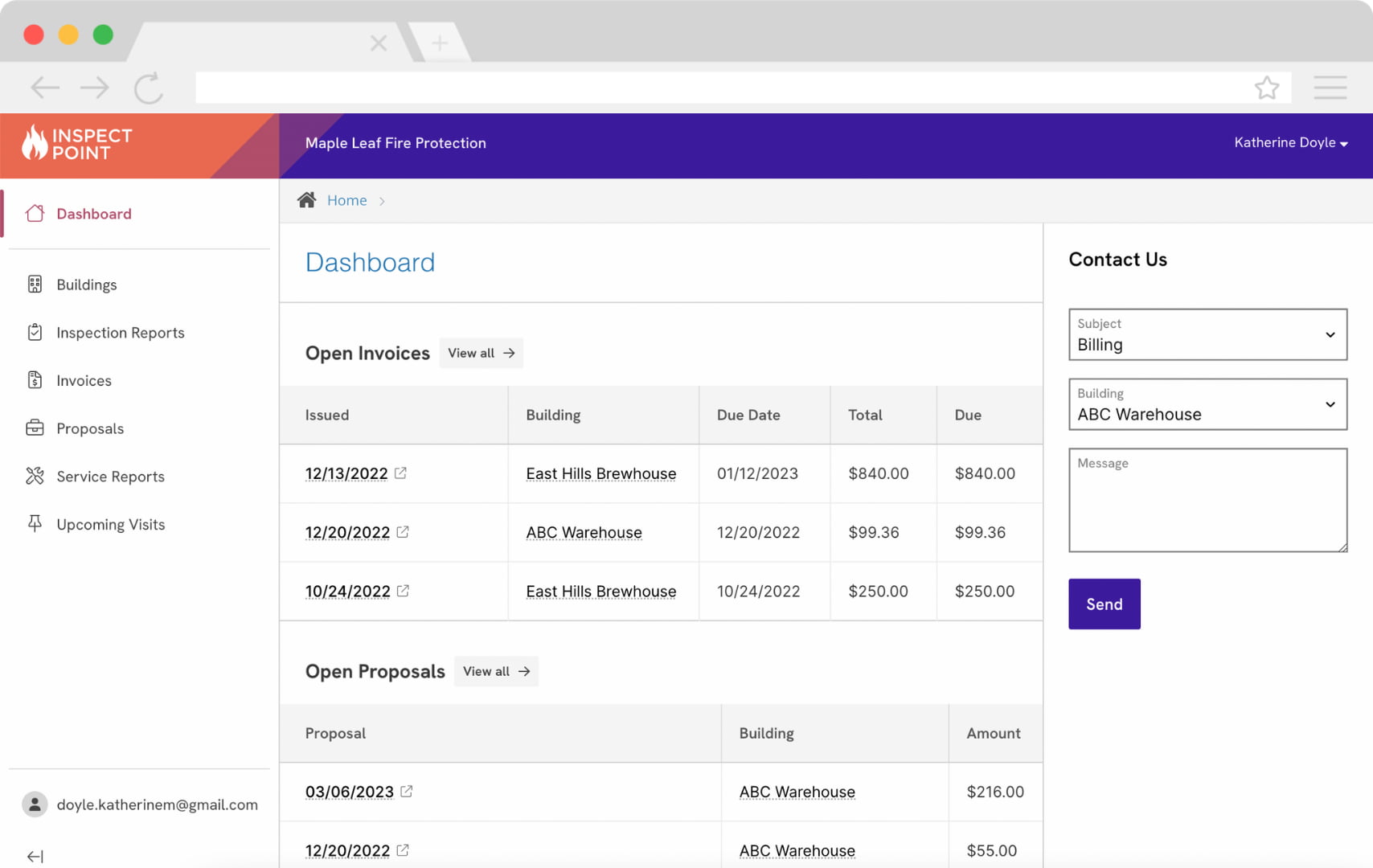Viewport: 1373px width, 868px height.
Task: Open external link icon for 12/20/2022 invoice
Action: 403,531
